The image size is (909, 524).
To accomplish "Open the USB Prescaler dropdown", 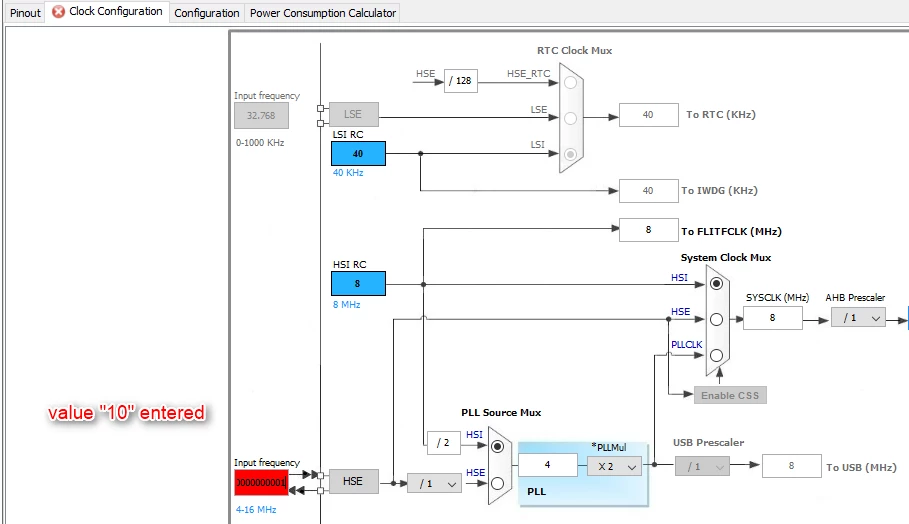I will coord(702,466).
